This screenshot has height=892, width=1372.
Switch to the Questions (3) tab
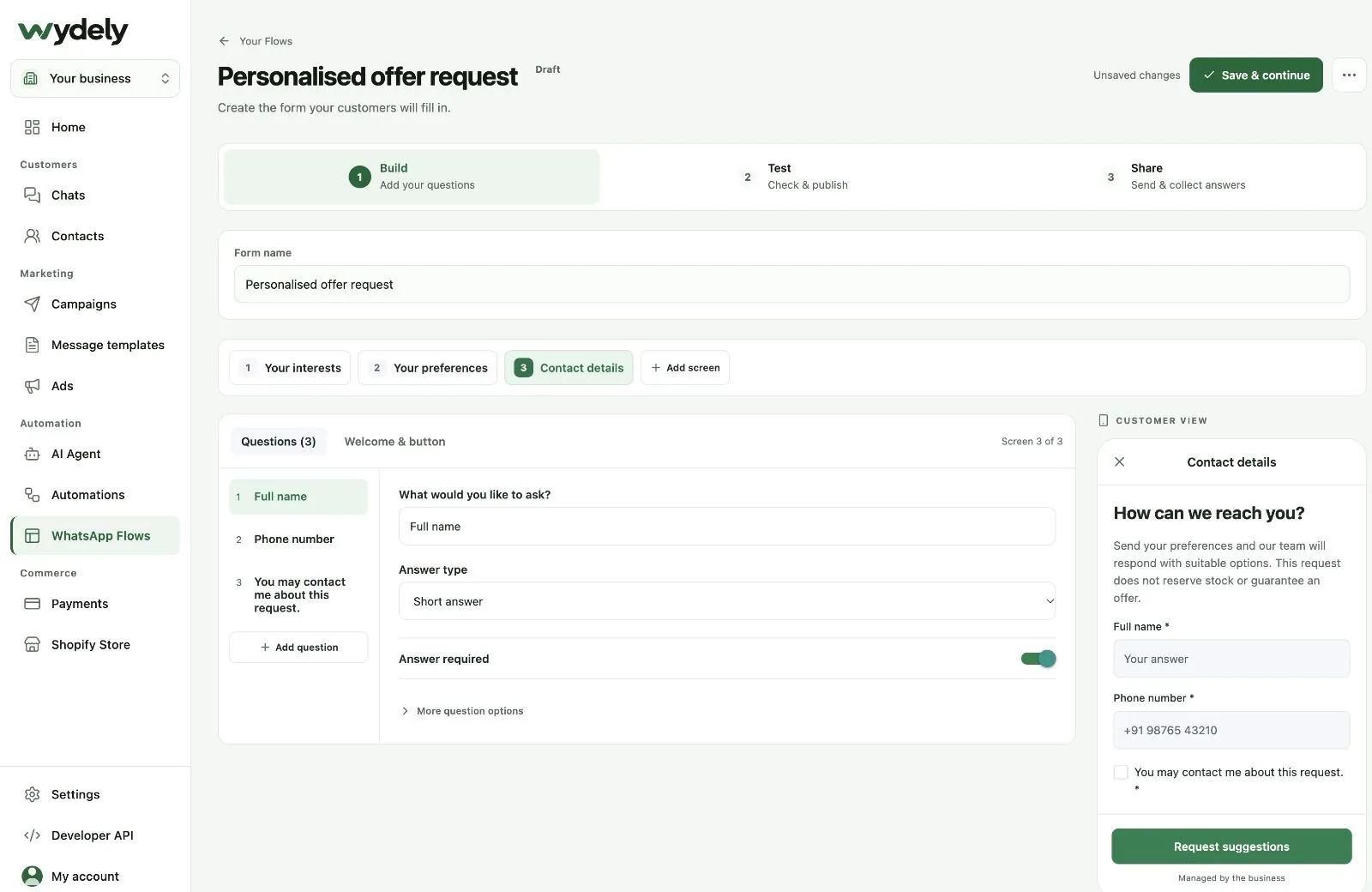(279, 442)
